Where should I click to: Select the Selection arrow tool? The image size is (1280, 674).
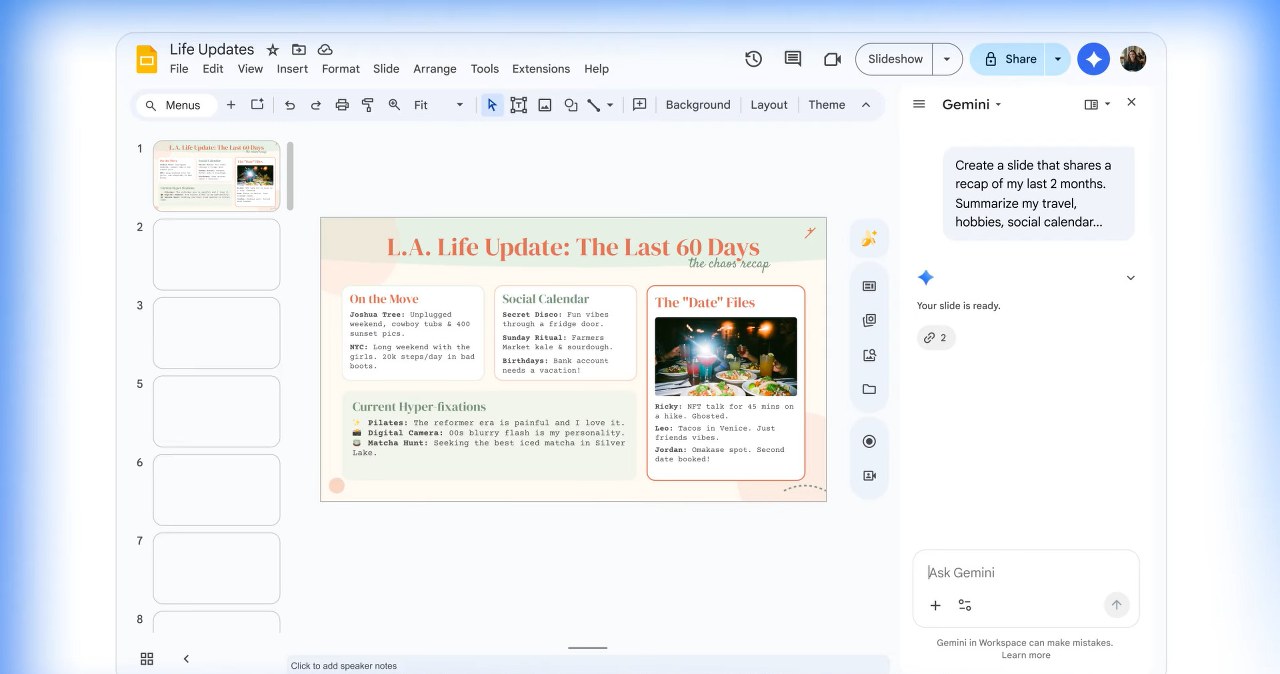(x=491, y=104)
